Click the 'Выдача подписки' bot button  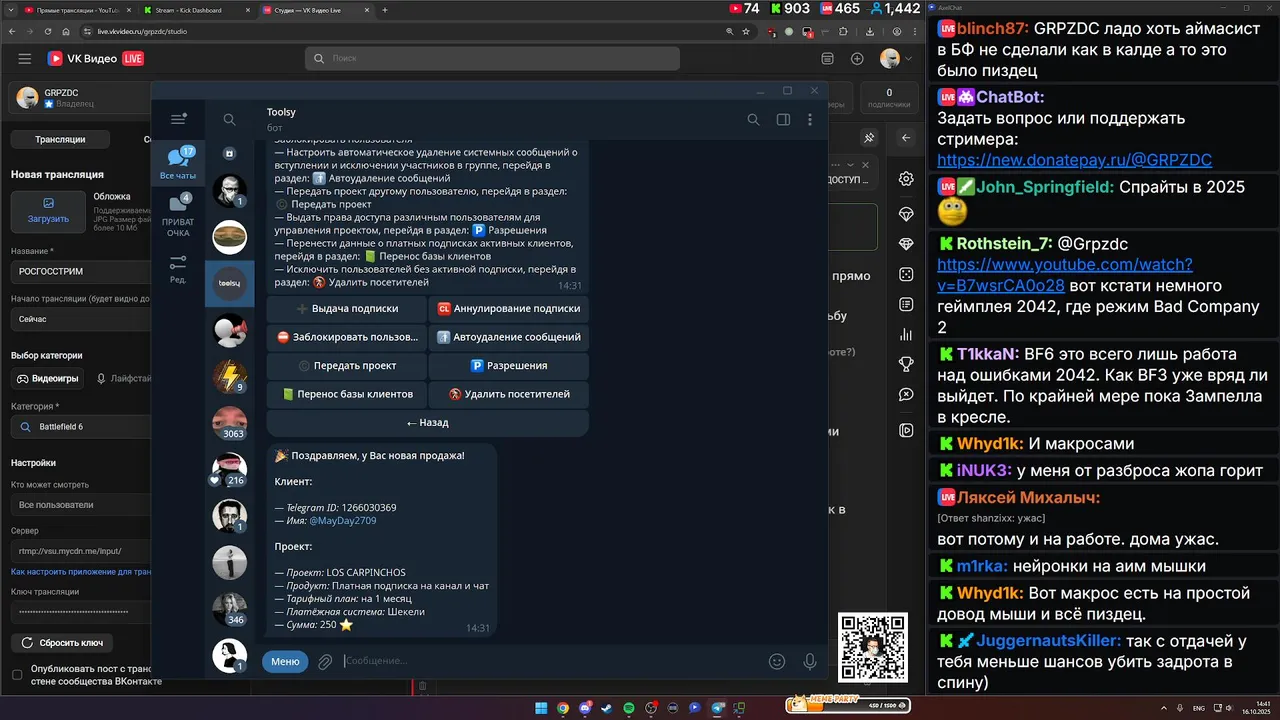point(346,309)
